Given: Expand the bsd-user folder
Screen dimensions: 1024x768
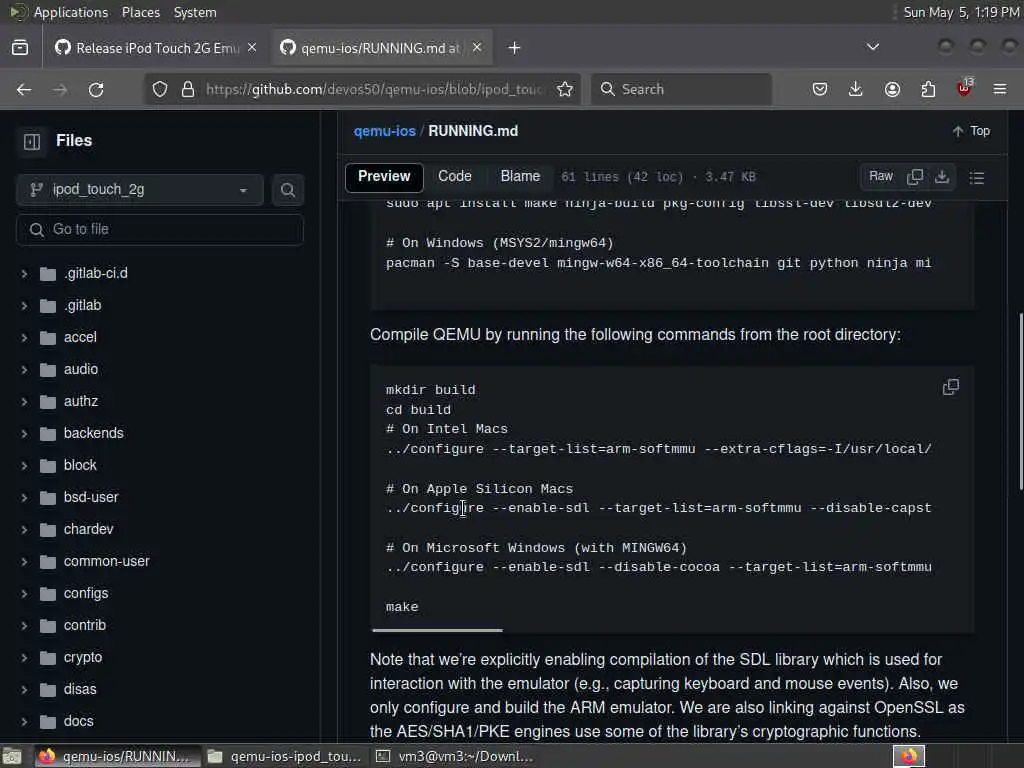Looking at the screenshot, I should [24, 498].
